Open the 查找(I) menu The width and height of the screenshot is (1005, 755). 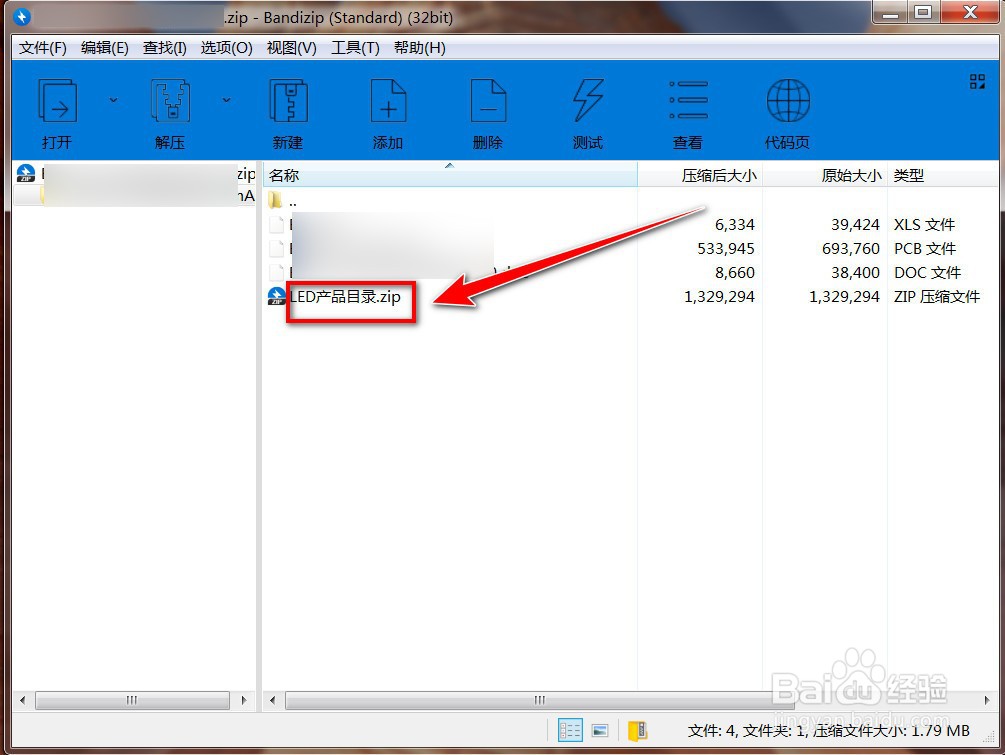click(x=164, y=48)
